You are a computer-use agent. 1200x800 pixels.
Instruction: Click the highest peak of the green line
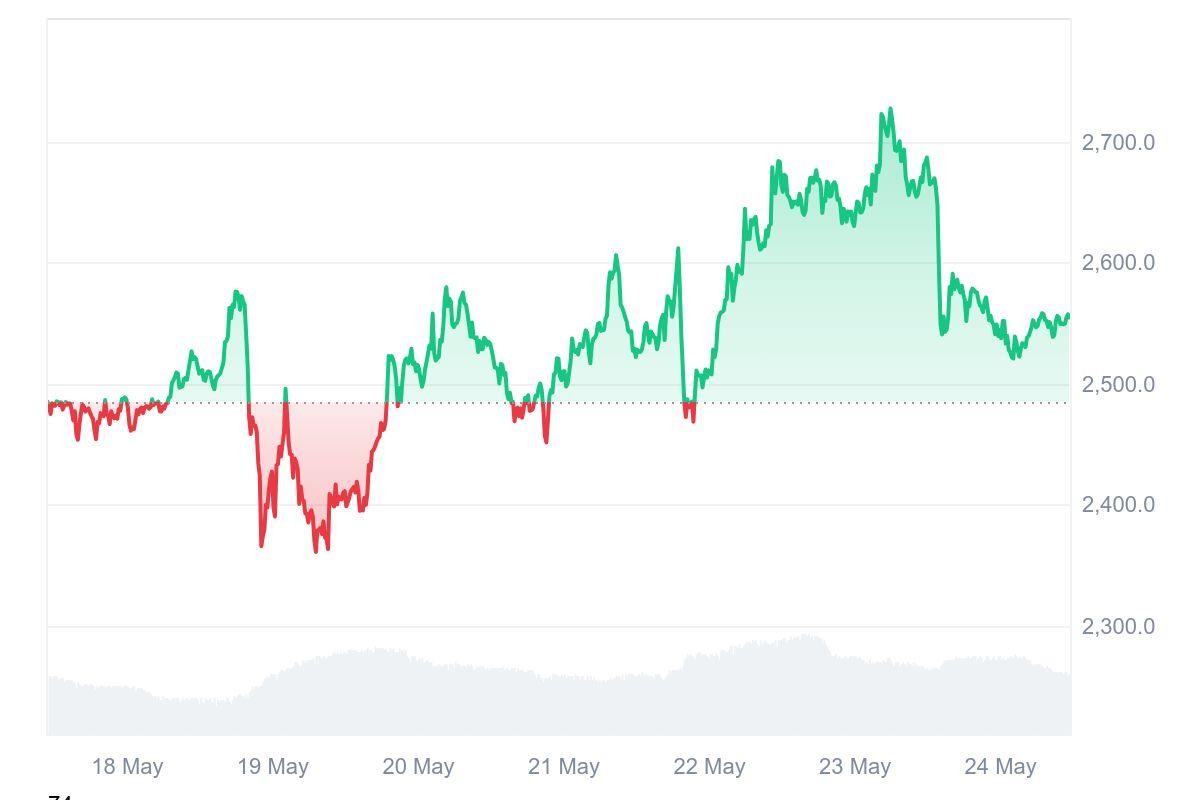890,110
